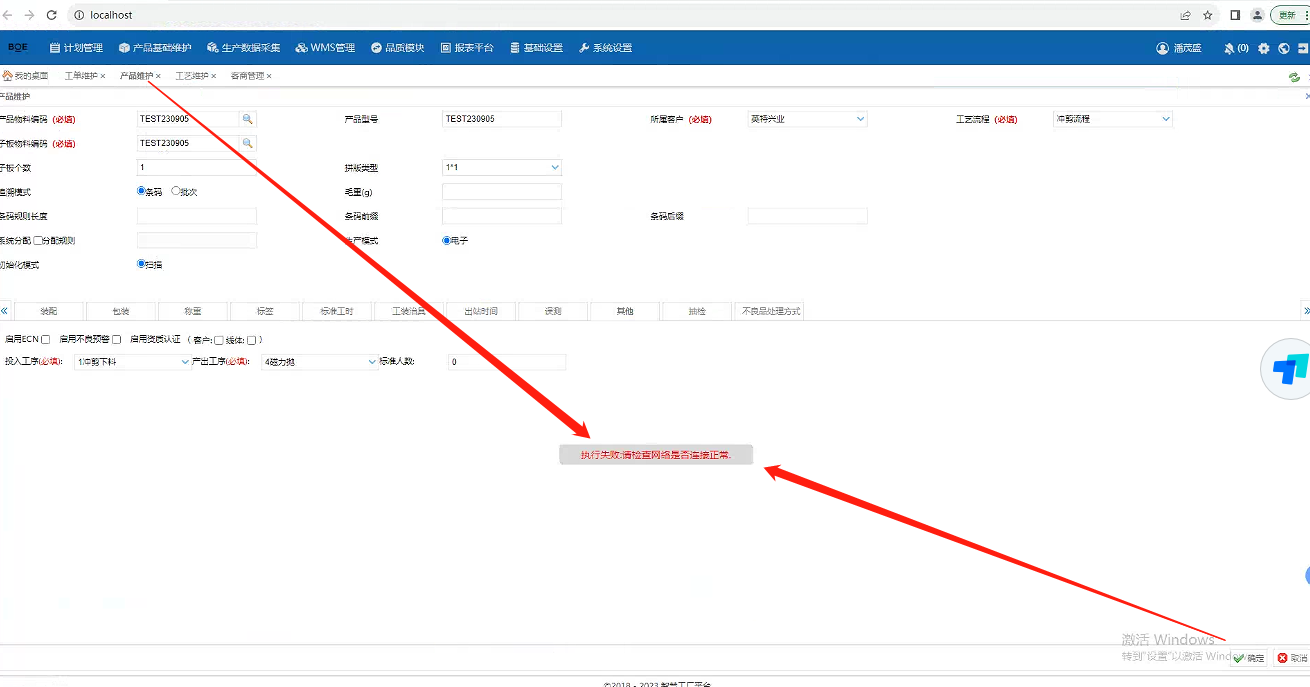Image resolution: width=1310 pixels, height=687 pixels.
Task: Tick the 分配规则 checkbox
Action: click(39, 240)
